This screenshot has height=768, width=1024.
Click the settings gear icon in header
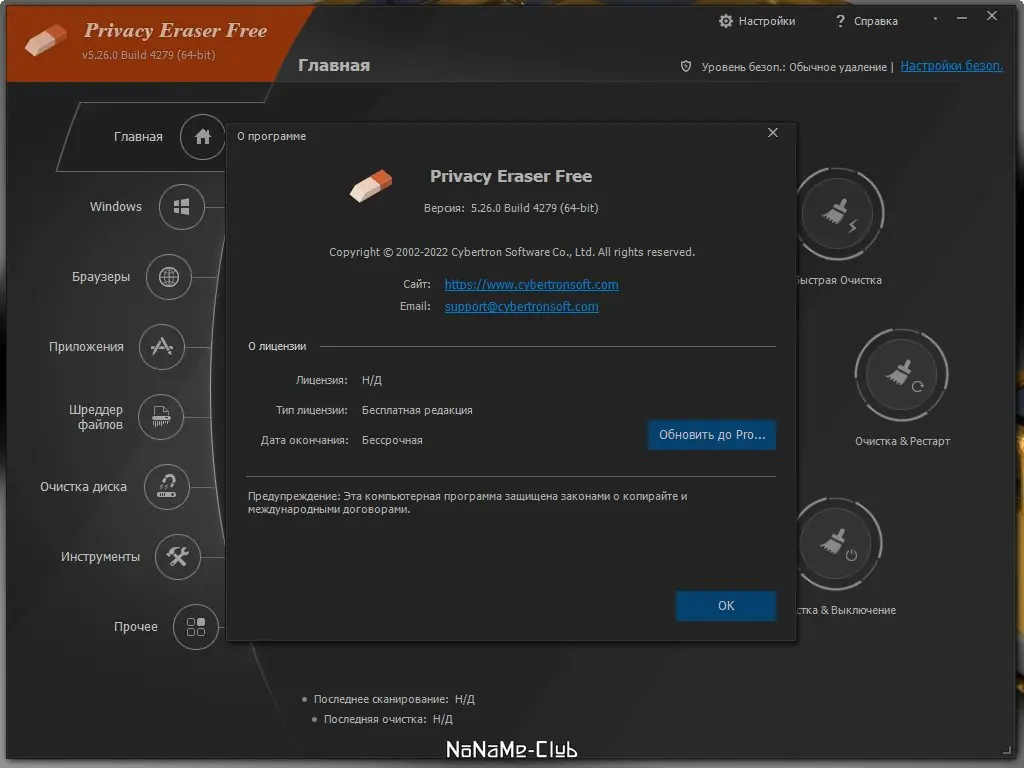pyautogui.click(x=726, y=21)
